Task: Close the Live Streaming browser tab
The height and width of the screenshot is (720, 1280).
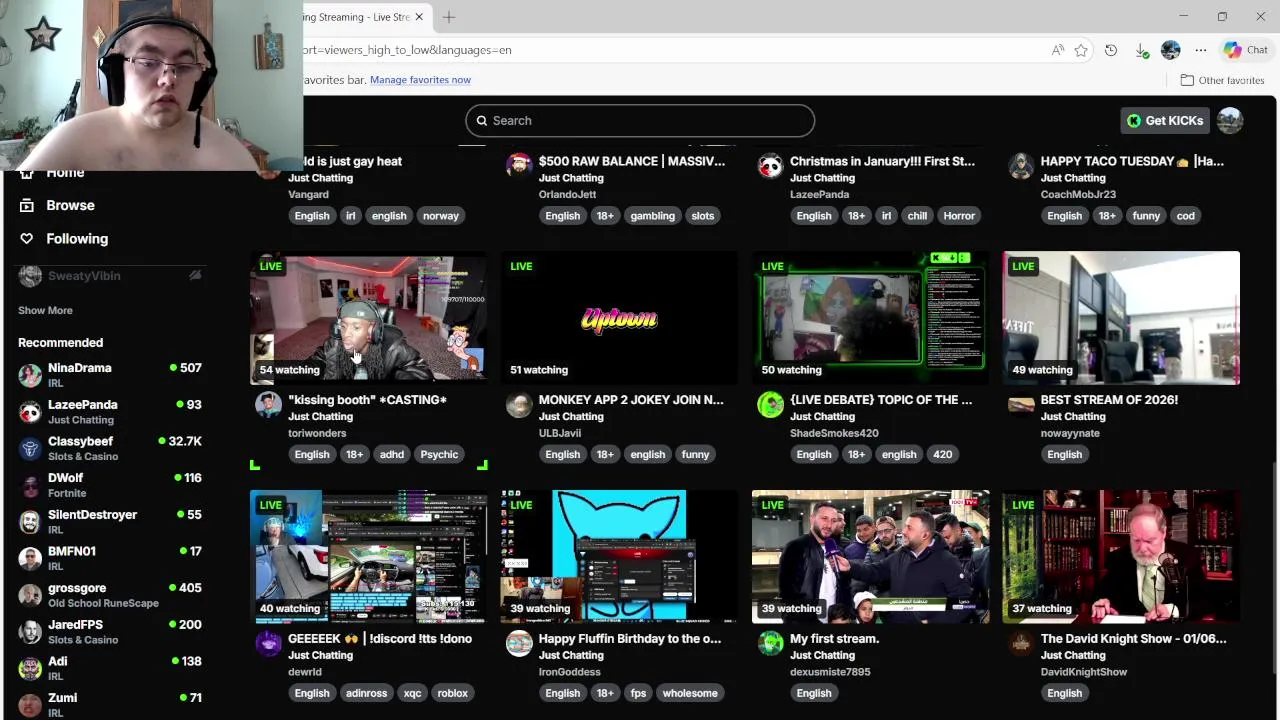Action: click(x=419, y=17)
